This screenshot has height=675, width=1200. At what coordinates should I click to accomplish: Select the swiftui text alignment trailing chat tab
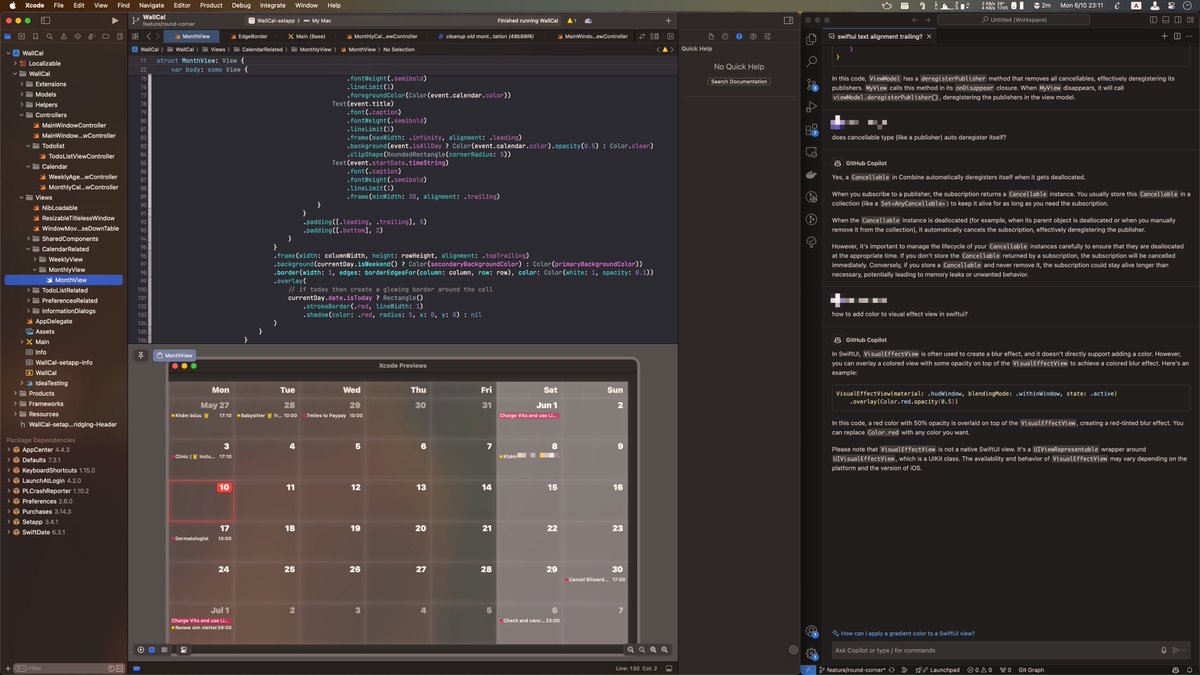(882, 36)
